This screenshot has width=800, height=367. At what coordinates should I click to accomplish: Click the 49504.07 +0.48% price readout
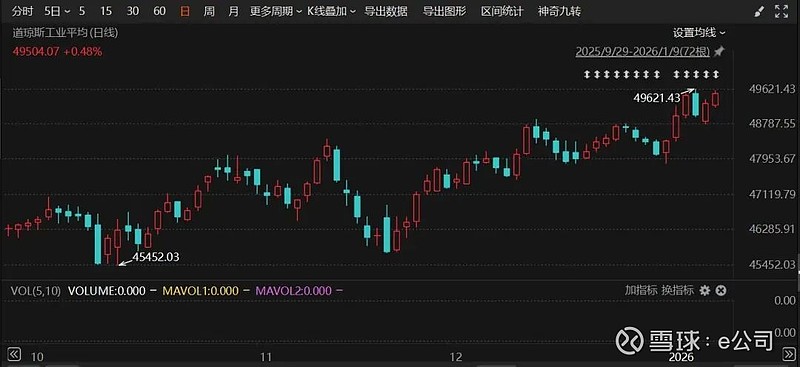point(57,52)
